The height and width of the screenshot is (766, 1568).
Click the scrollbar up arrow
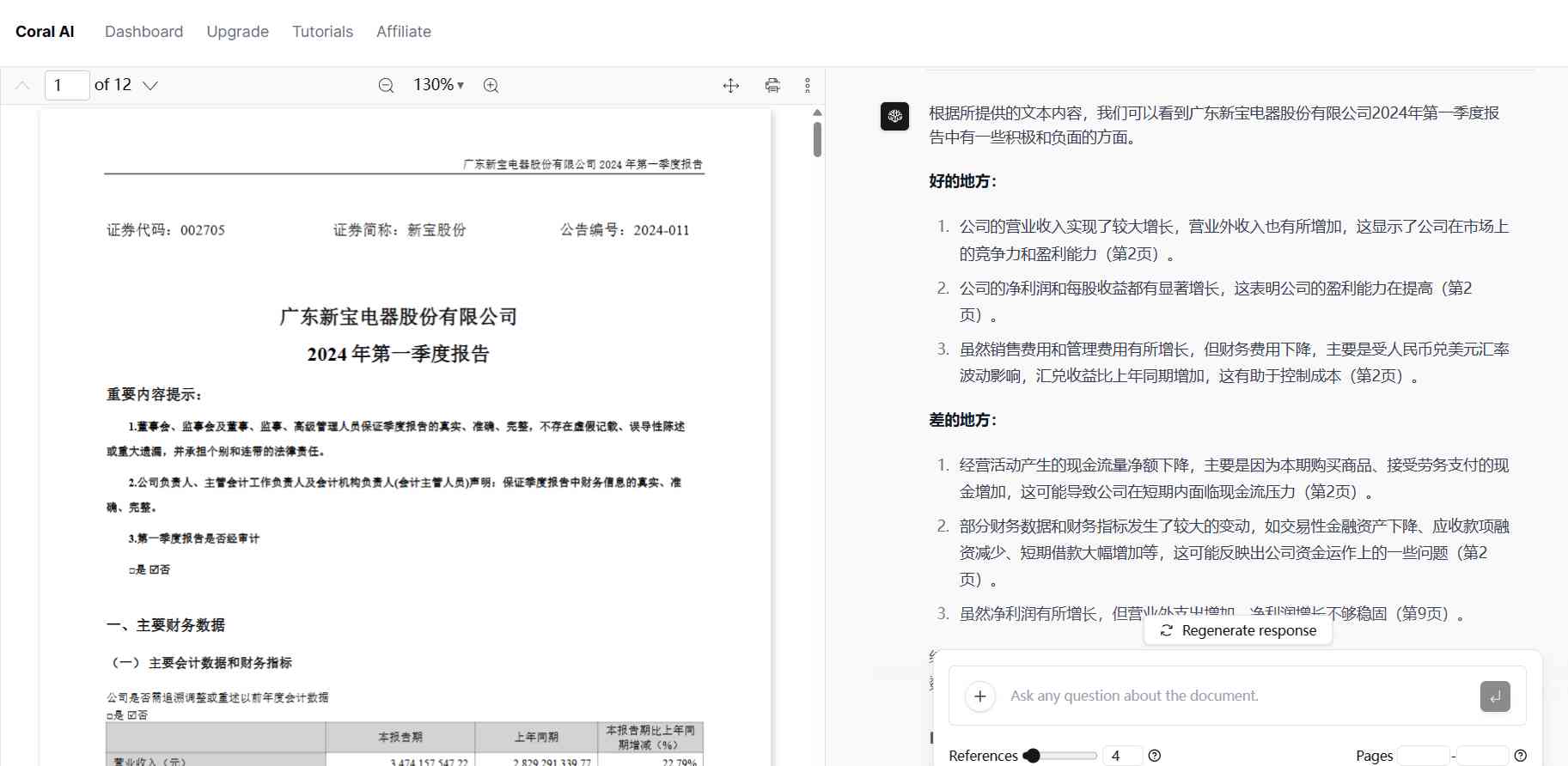point(817,112)
